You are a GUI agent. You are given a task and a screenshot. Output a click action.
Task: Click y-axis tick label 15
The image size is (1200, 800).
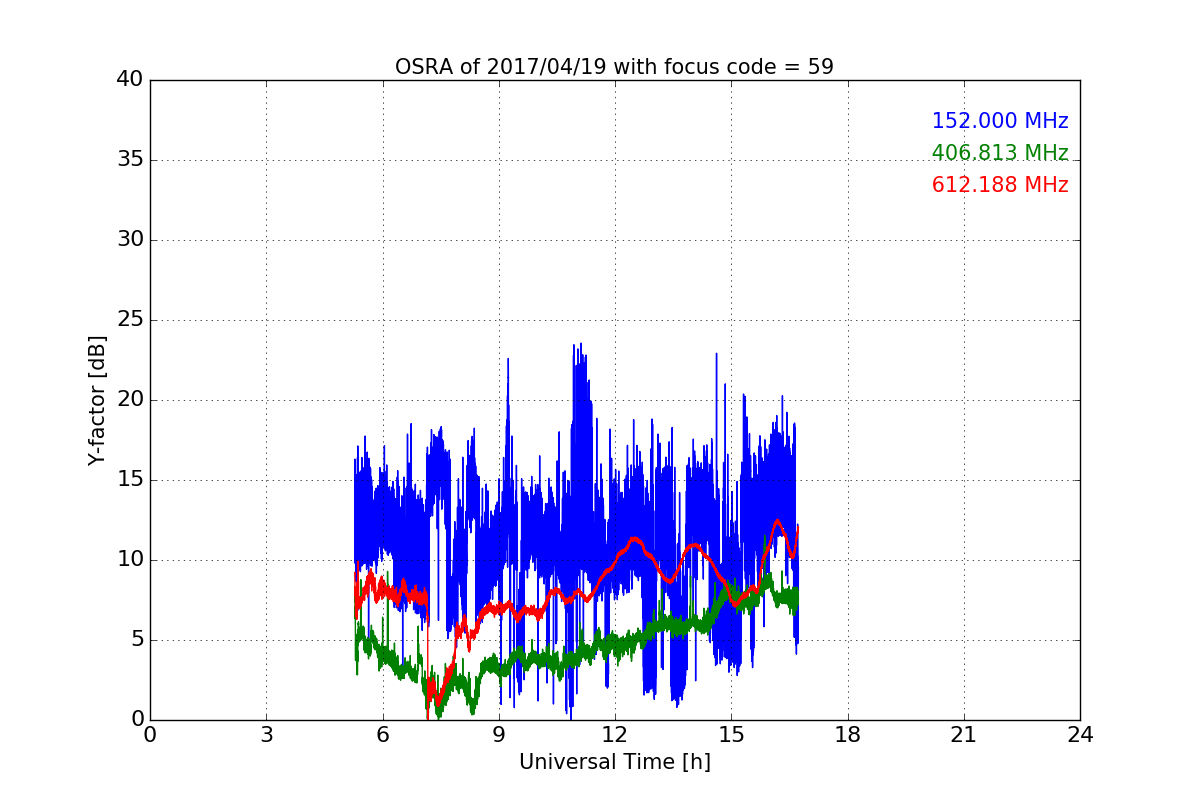pos(130,480)
